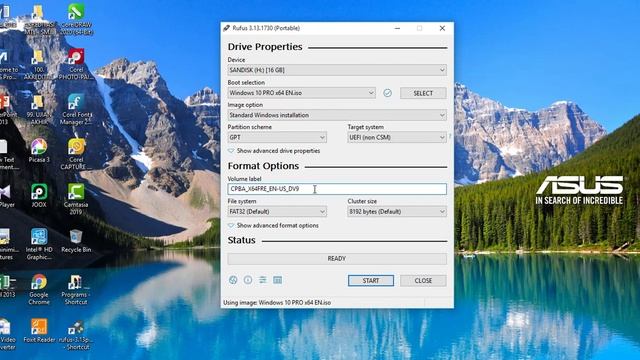Screen dimensions: 640x360
Task: Click the checksum checkmark icon beside Boot selection
Action: 387,93
